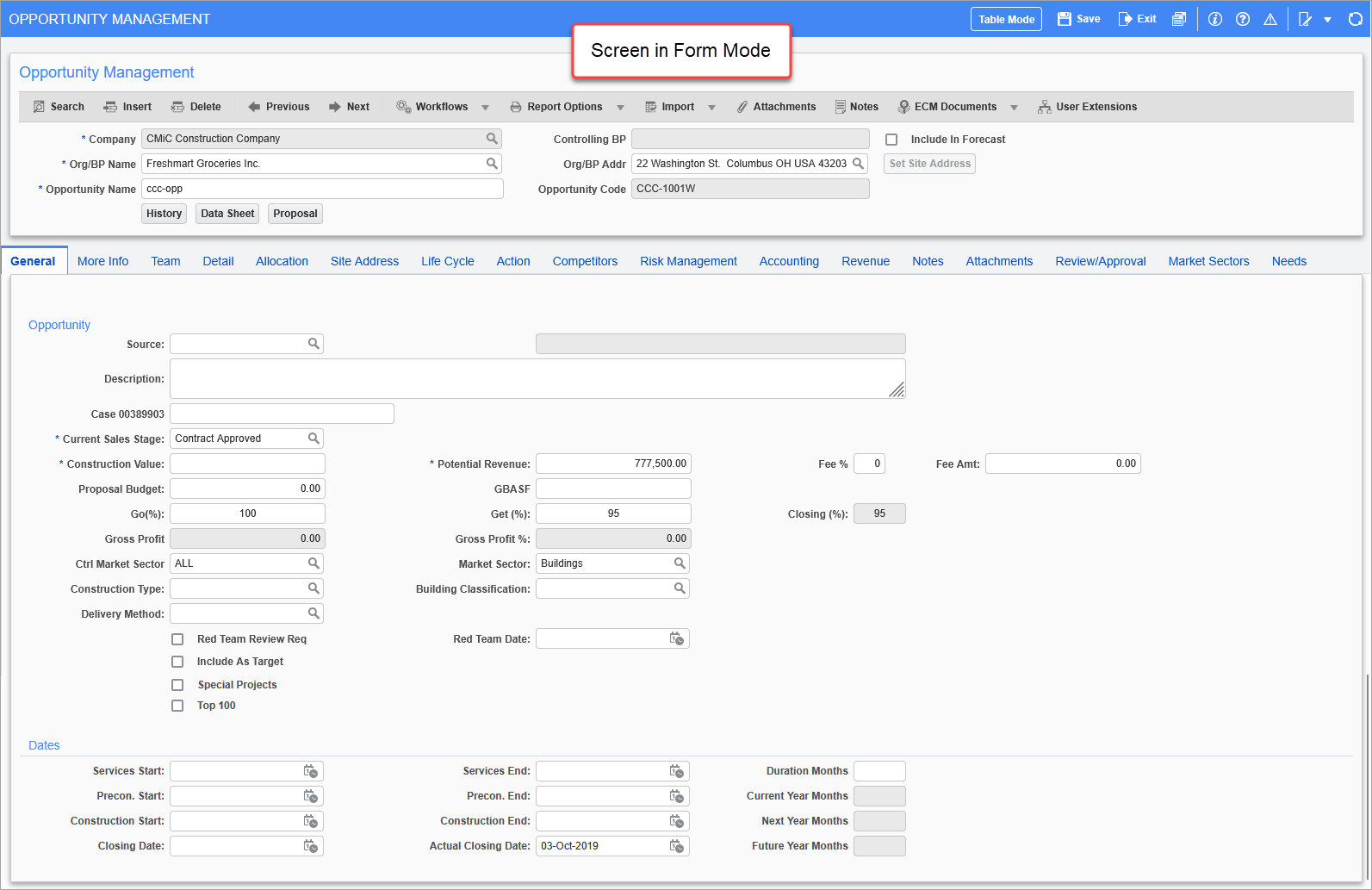
Task: Go to the Previous record
Action: click(278, 107)
